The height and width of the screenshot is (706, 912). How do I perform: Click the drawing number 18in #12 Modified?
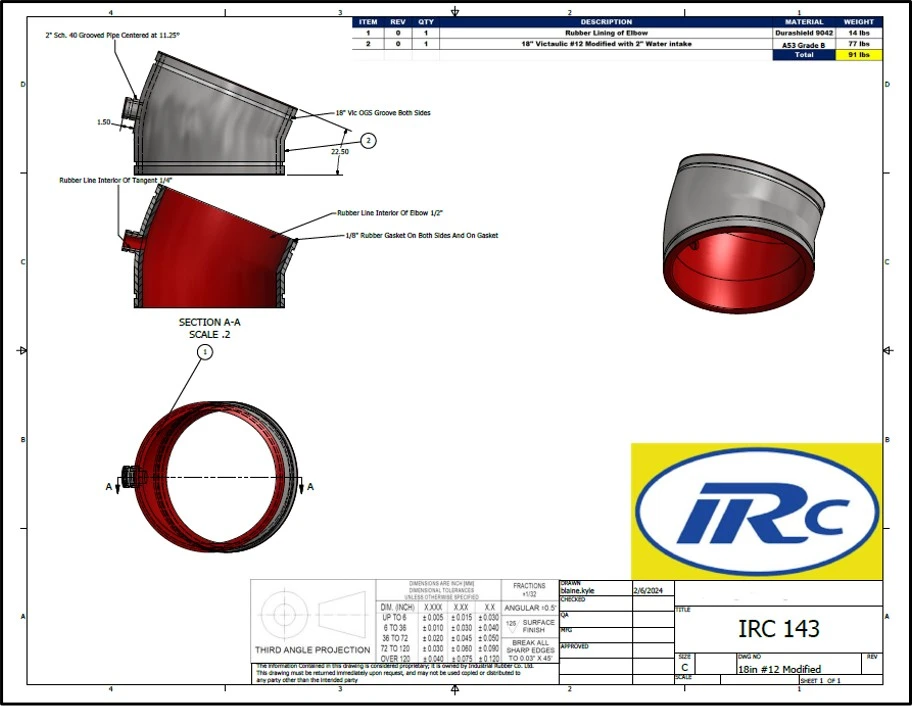[779, 669]
